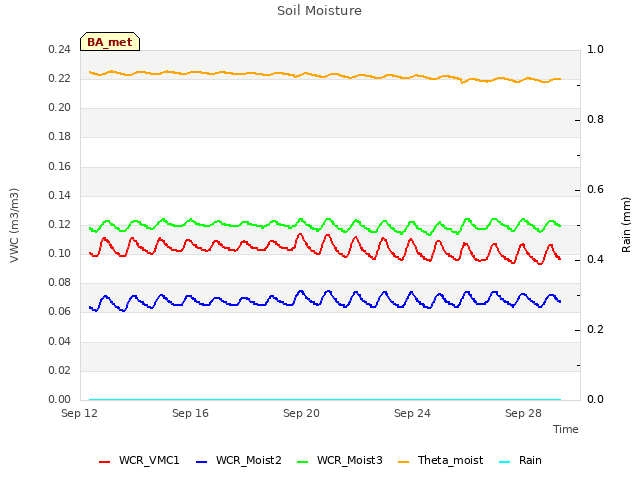This screenshot has height=480, width=640.
Task: Toggle Theta_moist legend entry
Action: (440, 460)
